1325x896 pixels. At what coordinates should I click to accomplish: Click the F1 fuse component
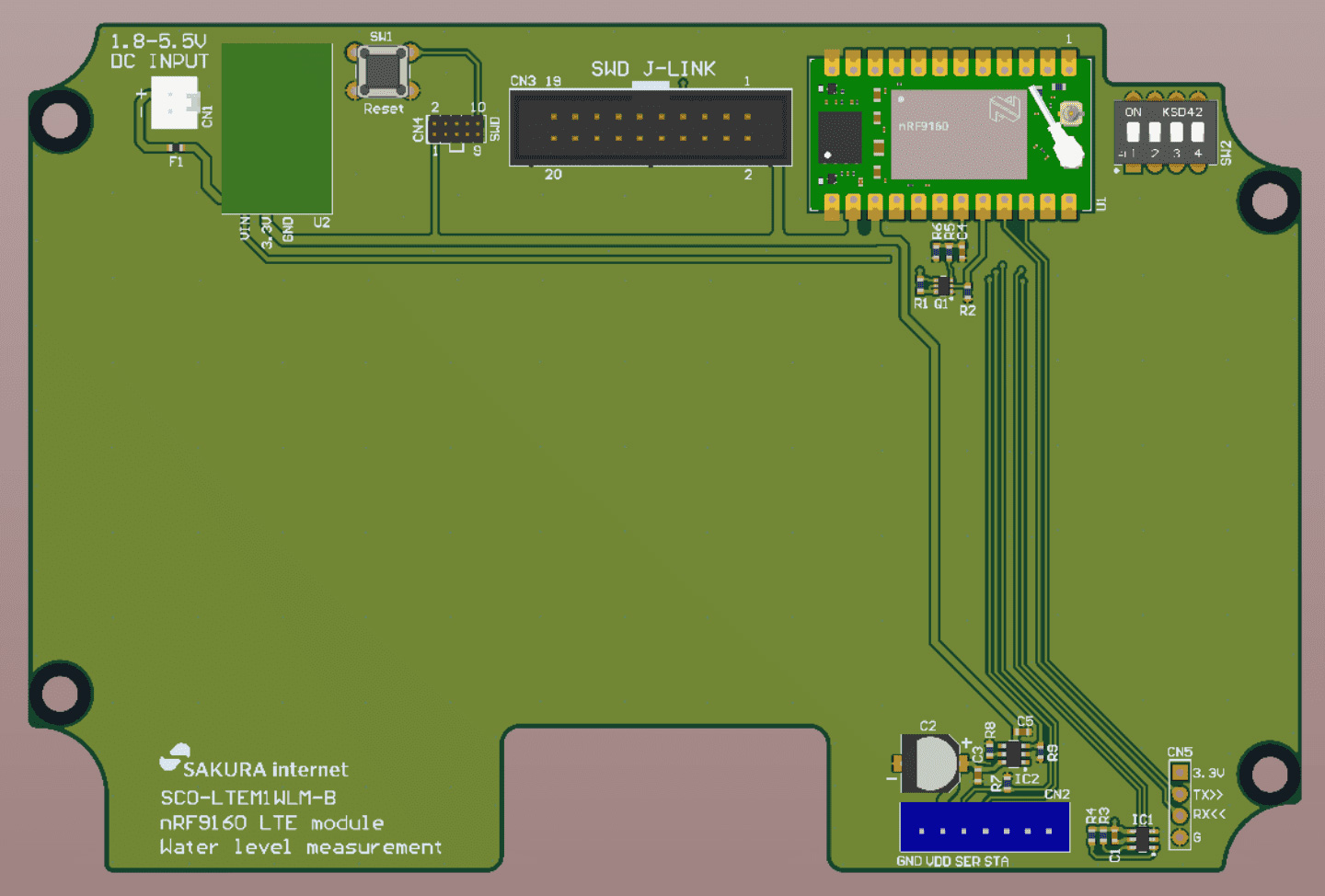coord(176,148)
